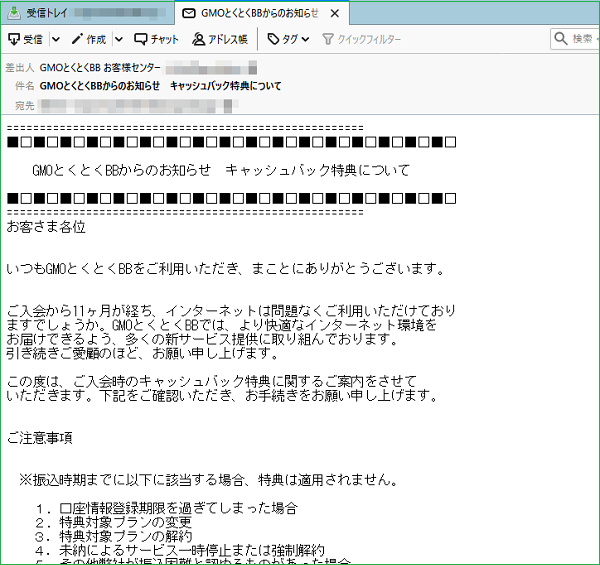The height and width of the screenshot is (565, 600).
Task: Click the line いつもGMOとくとくBBをご利用いただき
Action: click(226, 269)
